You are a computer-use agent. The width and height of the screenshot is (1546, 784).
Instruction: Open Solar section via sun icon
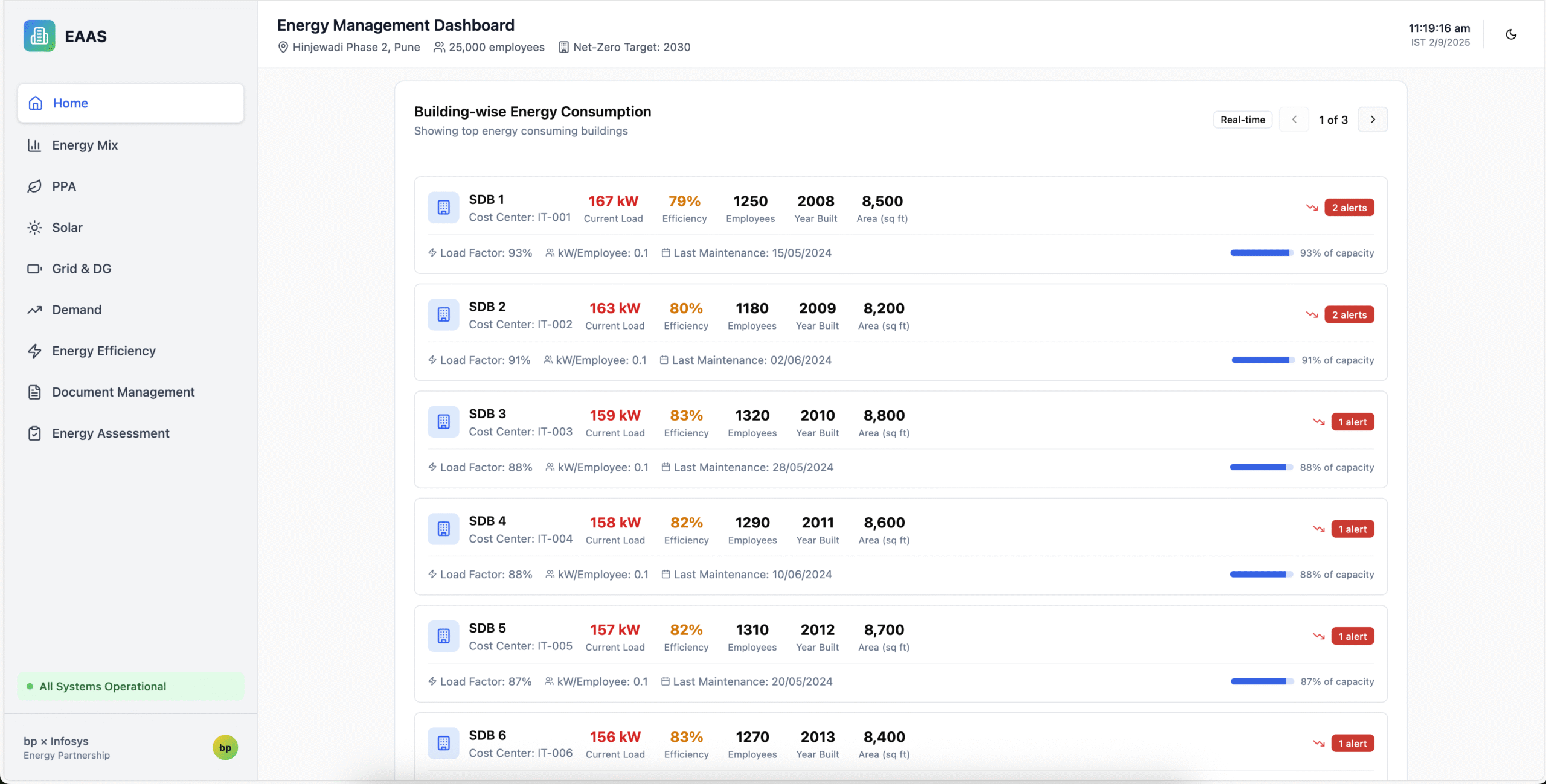click(34, 228)
